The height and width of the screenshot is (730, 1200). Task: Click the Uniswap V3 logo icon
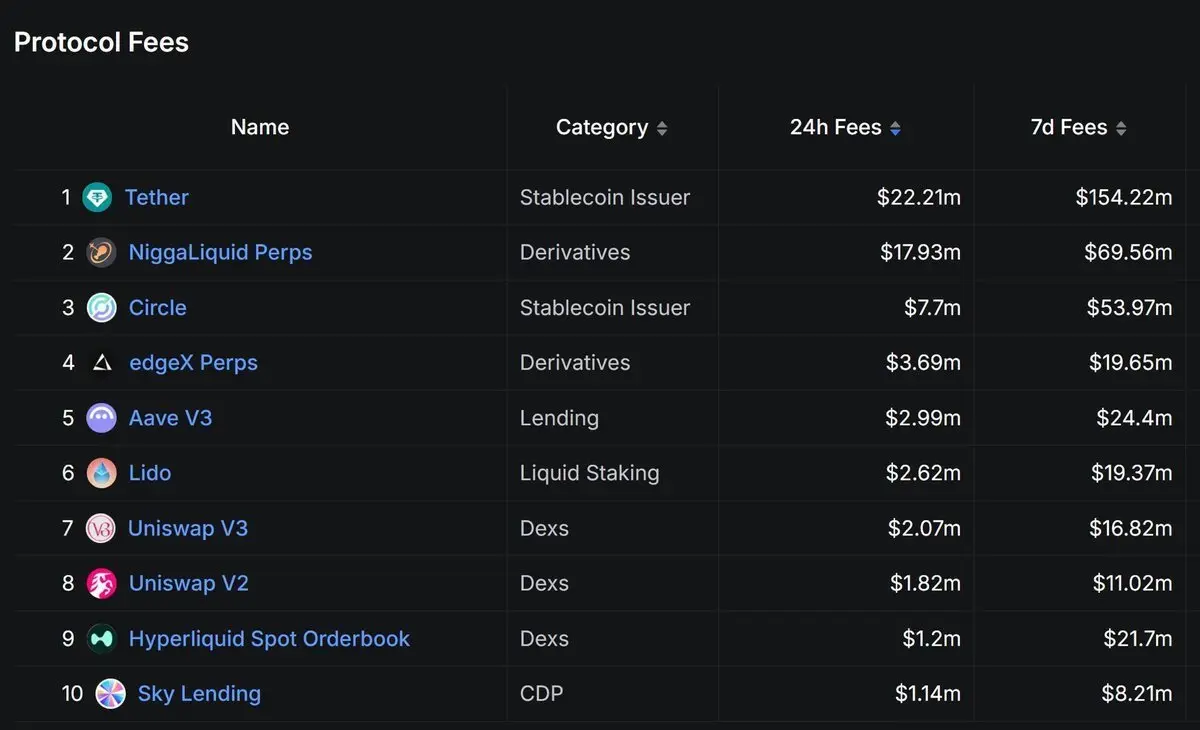coord(101,528)
